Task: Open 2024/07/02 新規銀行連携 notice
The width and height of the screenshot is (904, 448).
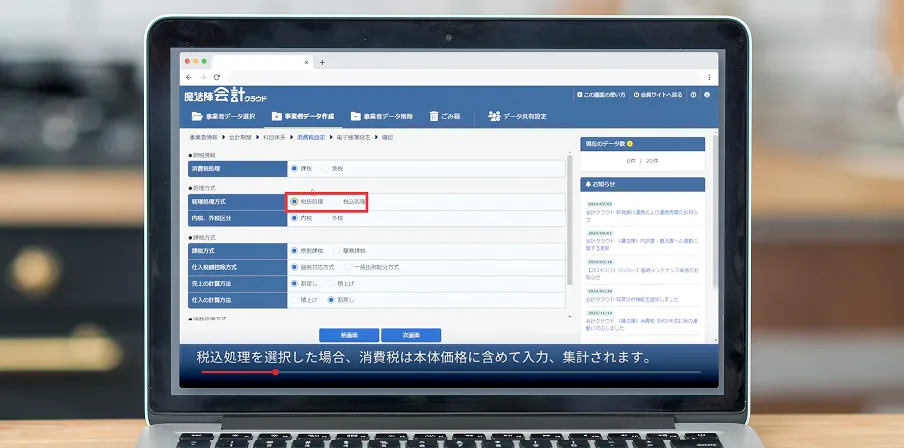Action: click(641, 216)
